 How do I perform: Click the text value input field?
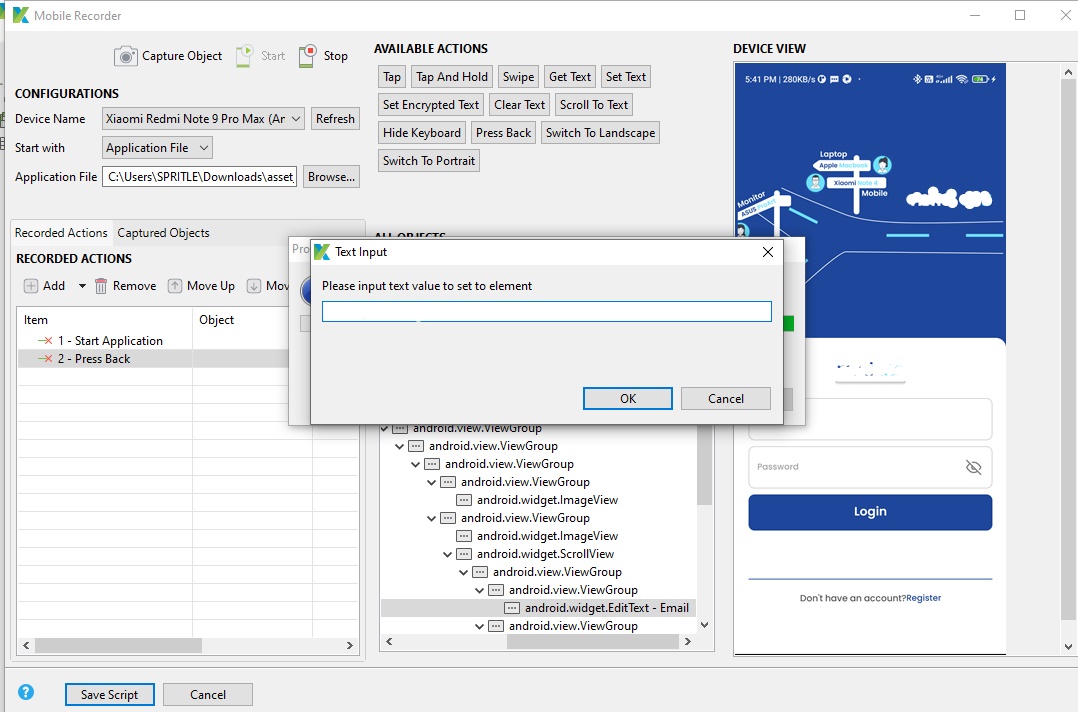tap(547, 312)
